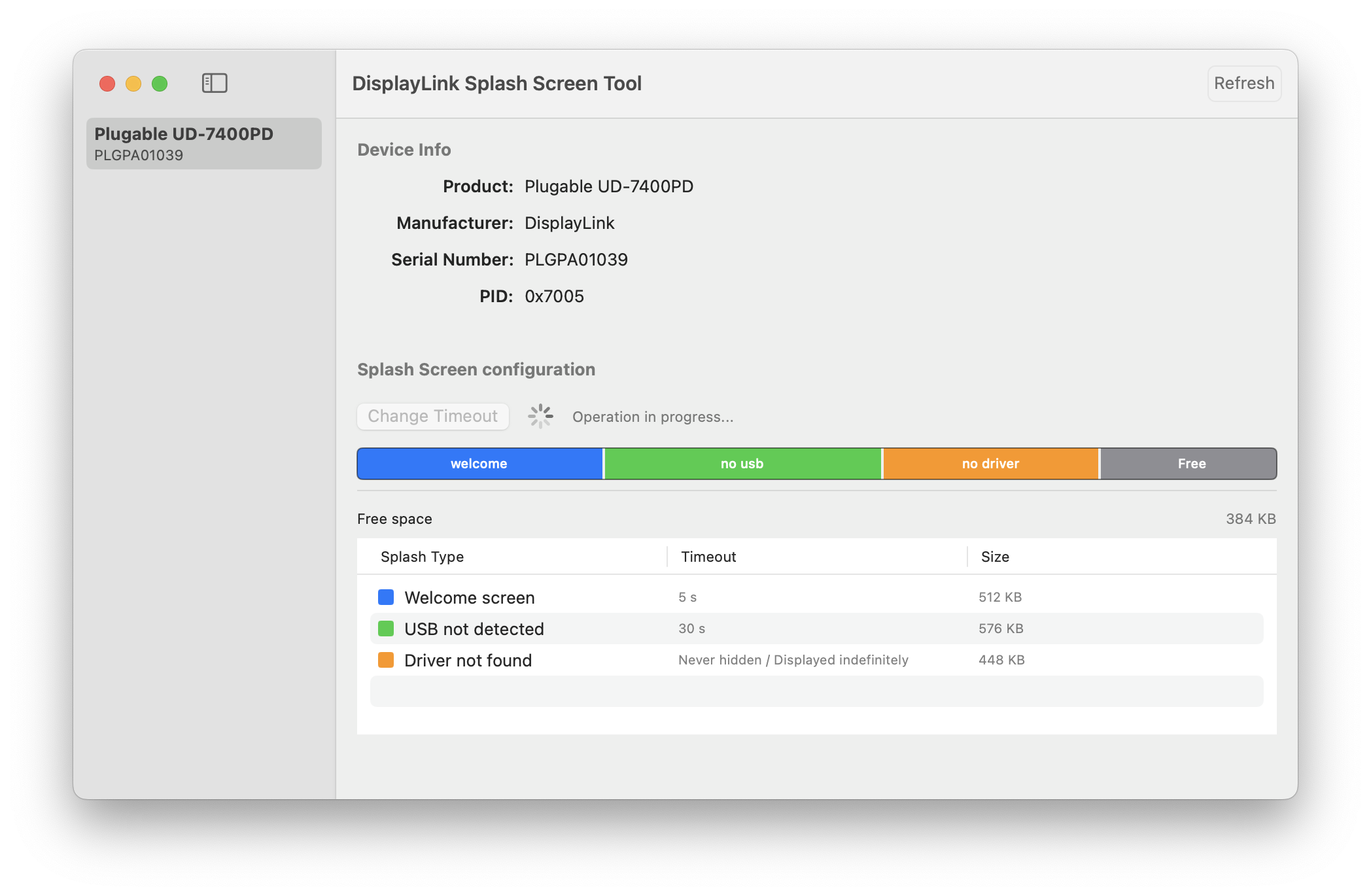The width and height of the screenshot is (1371, 896).
Task: Click the 30 s timeout value
Action: pyautogui.click(x=691, y=629)
